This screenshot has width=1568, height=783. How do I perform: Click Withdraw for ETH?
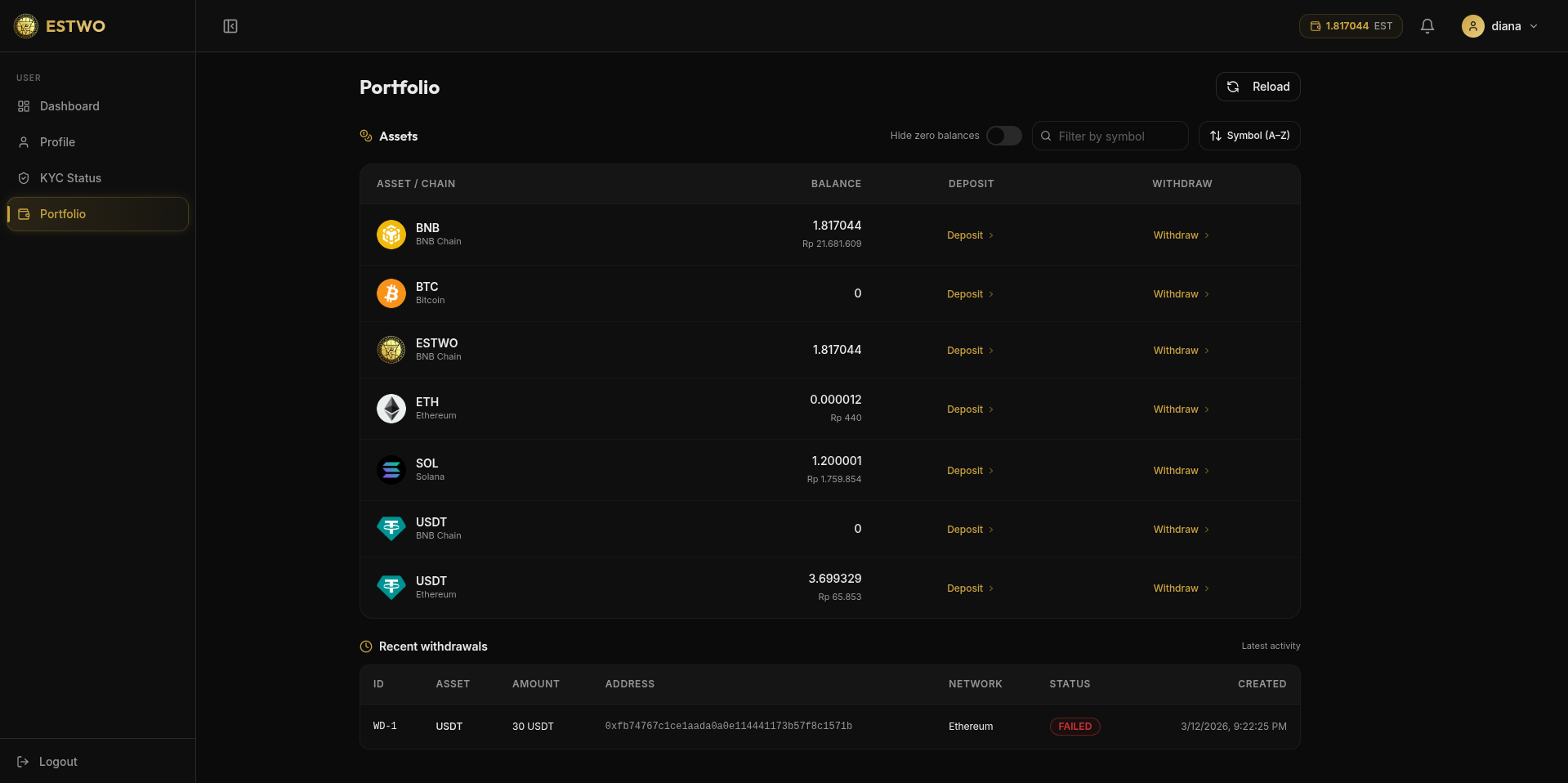(1181, 409)
